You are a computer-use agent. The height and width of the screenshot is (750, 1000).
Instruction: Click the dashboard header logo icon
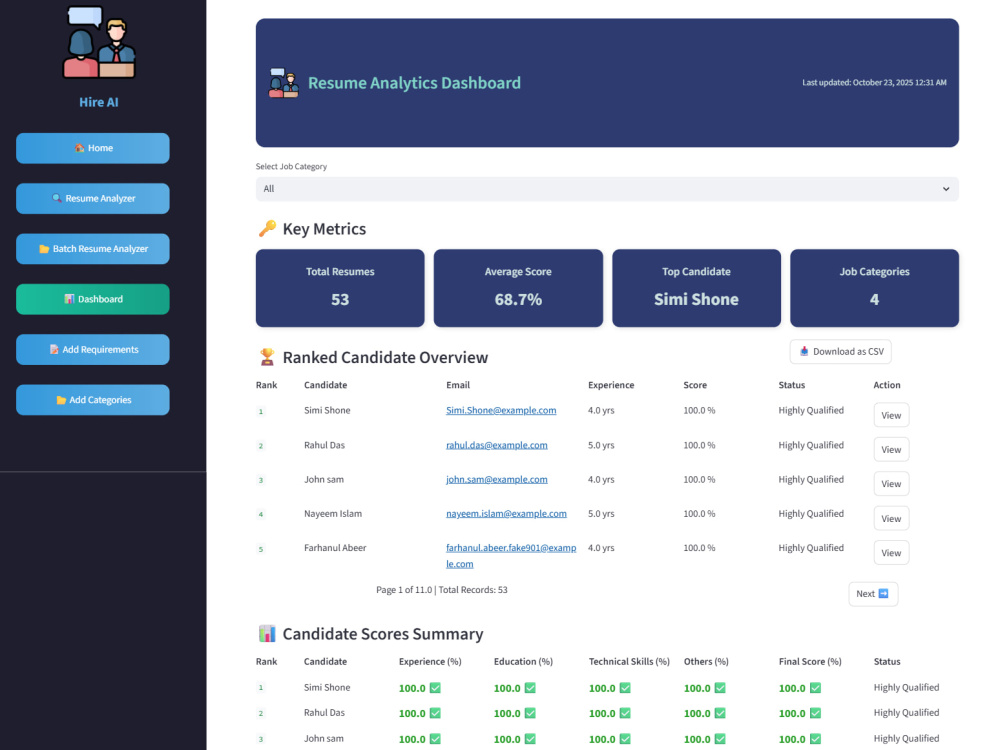click(284, 83)
